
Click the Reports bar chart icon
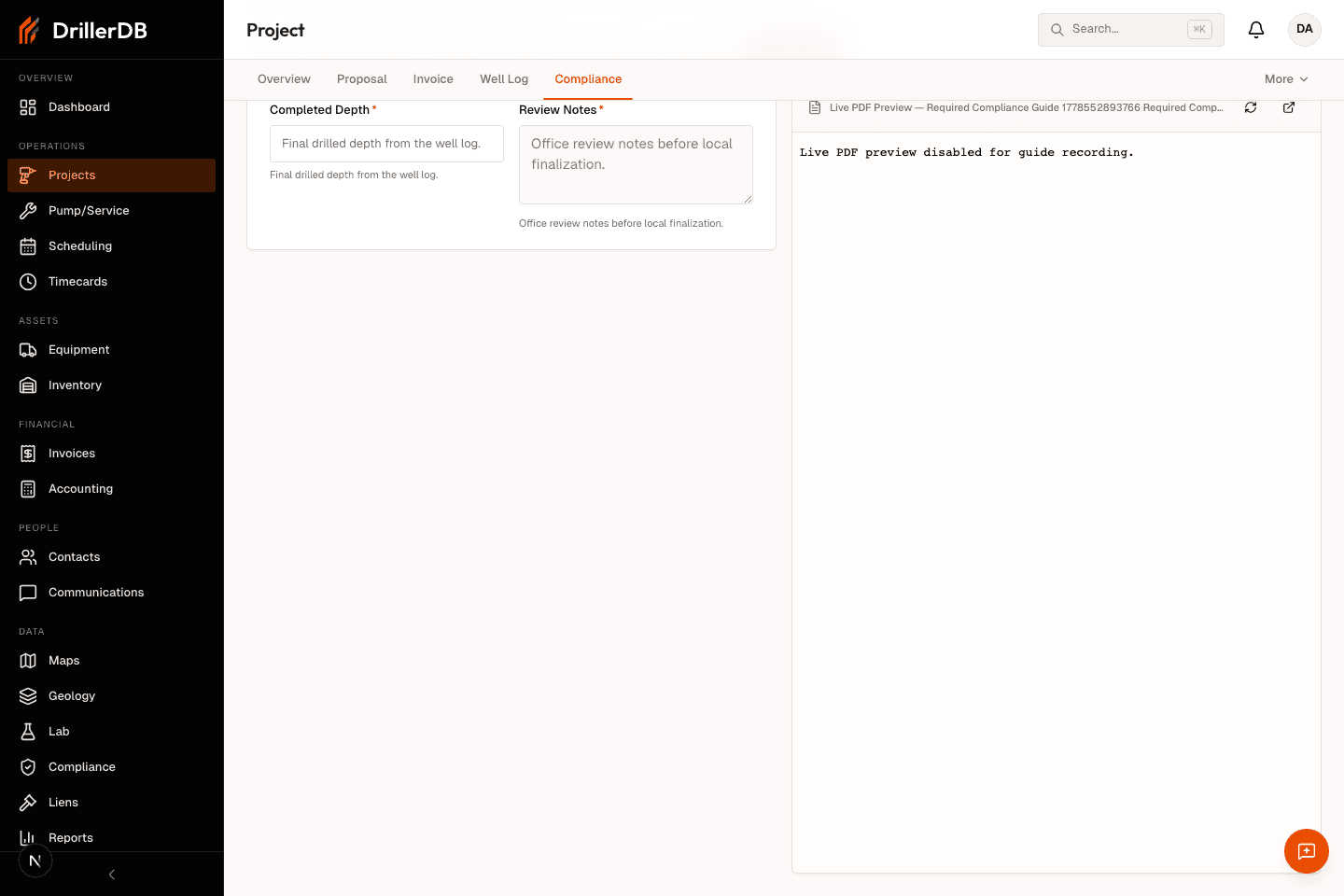pyautogui.click(x=28, y=838)
